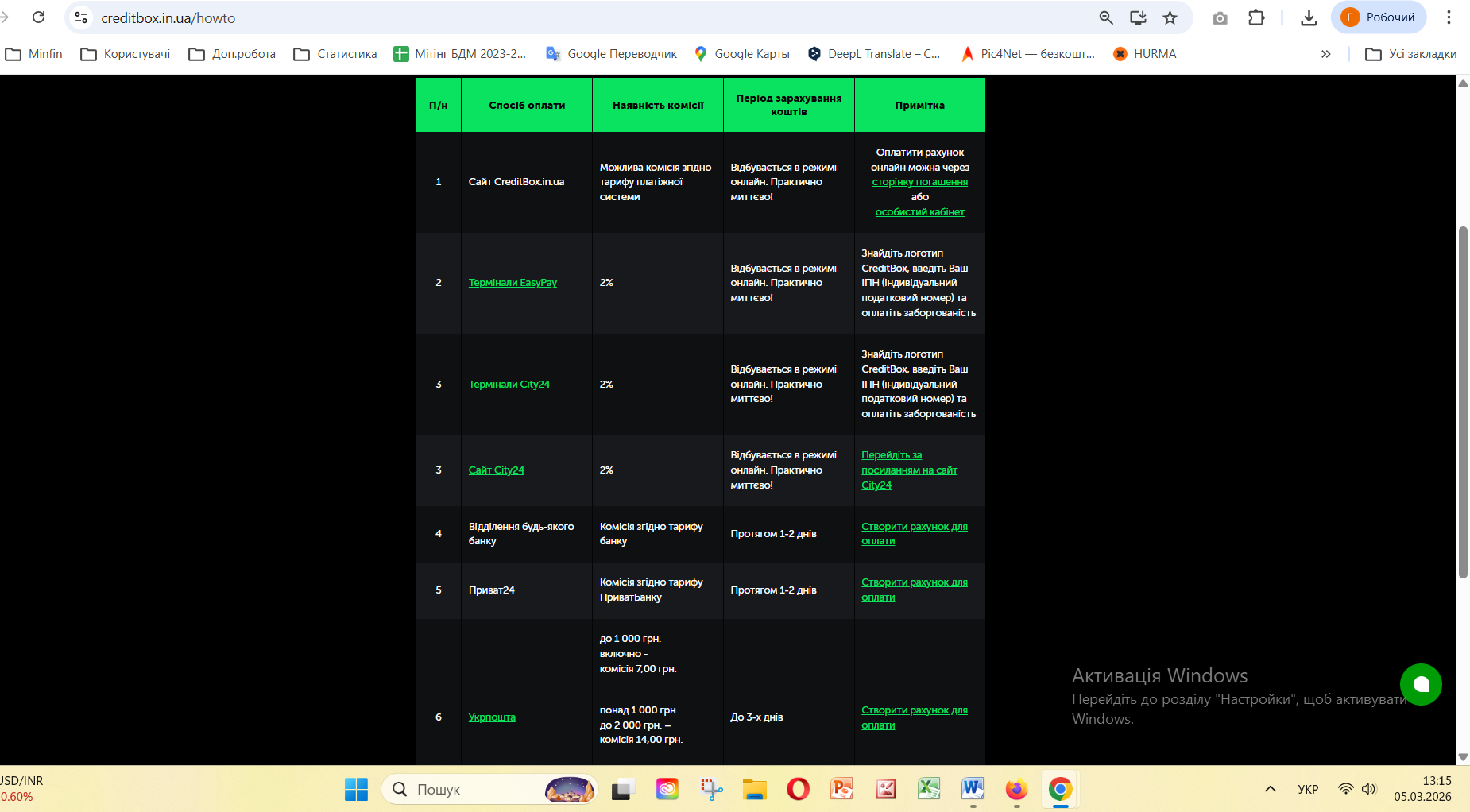Viewport: 1470px width, 812px height.
Task: Open the Minfin bookmarks folder
Action: click(x=34, y=54)
